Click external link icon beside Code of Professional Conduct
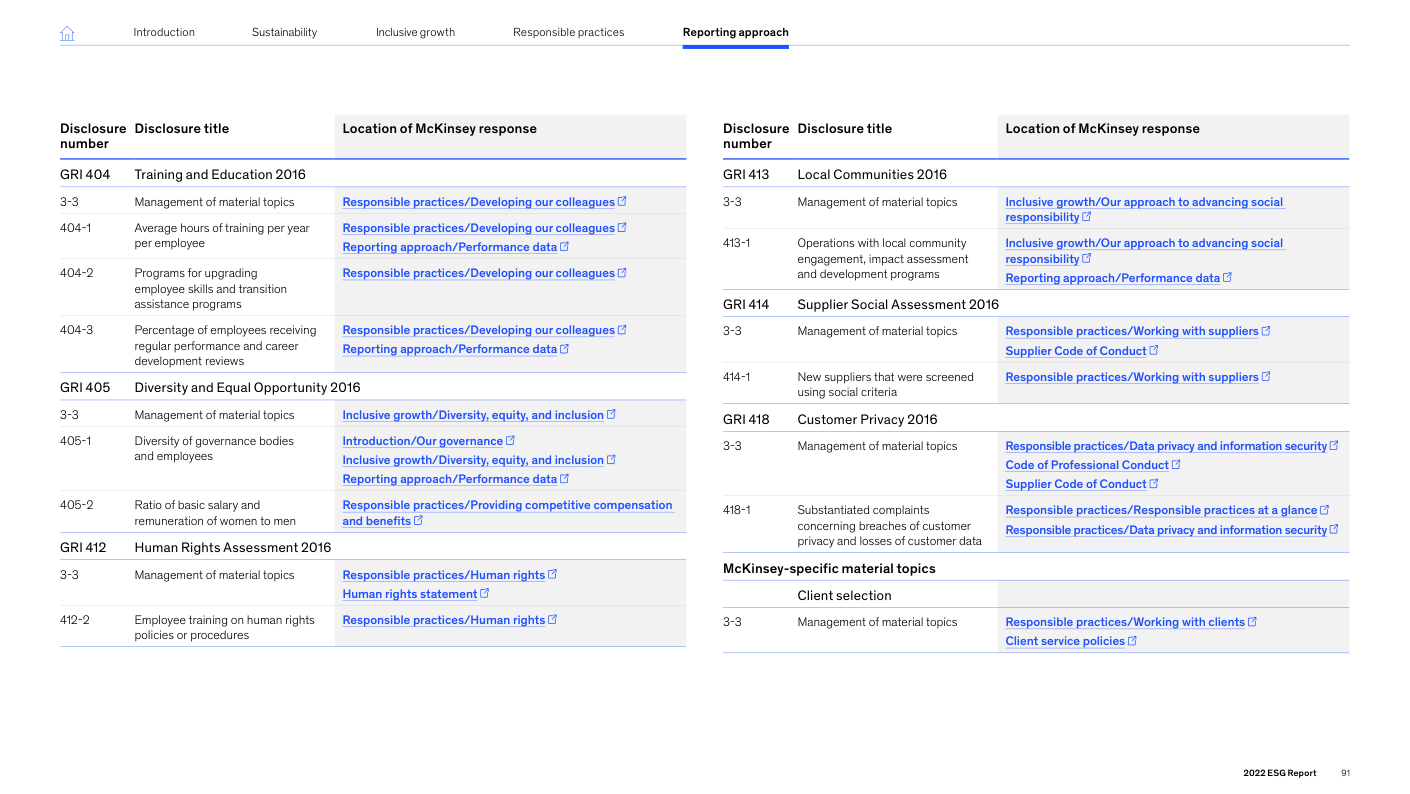This screenshot has width=1410, height=794. pyautogui.click(x=1176, y=464)
